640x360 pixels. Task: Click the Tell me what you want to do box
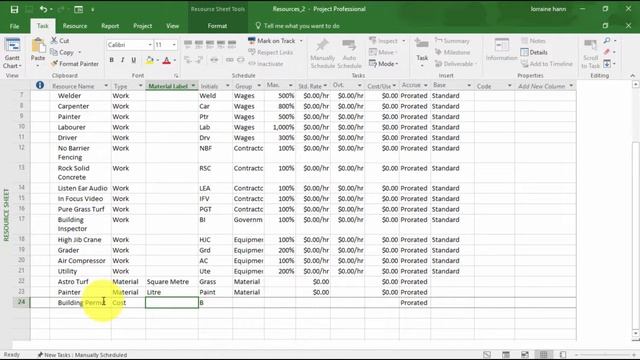pyautogui.click(x=298, y=26)
